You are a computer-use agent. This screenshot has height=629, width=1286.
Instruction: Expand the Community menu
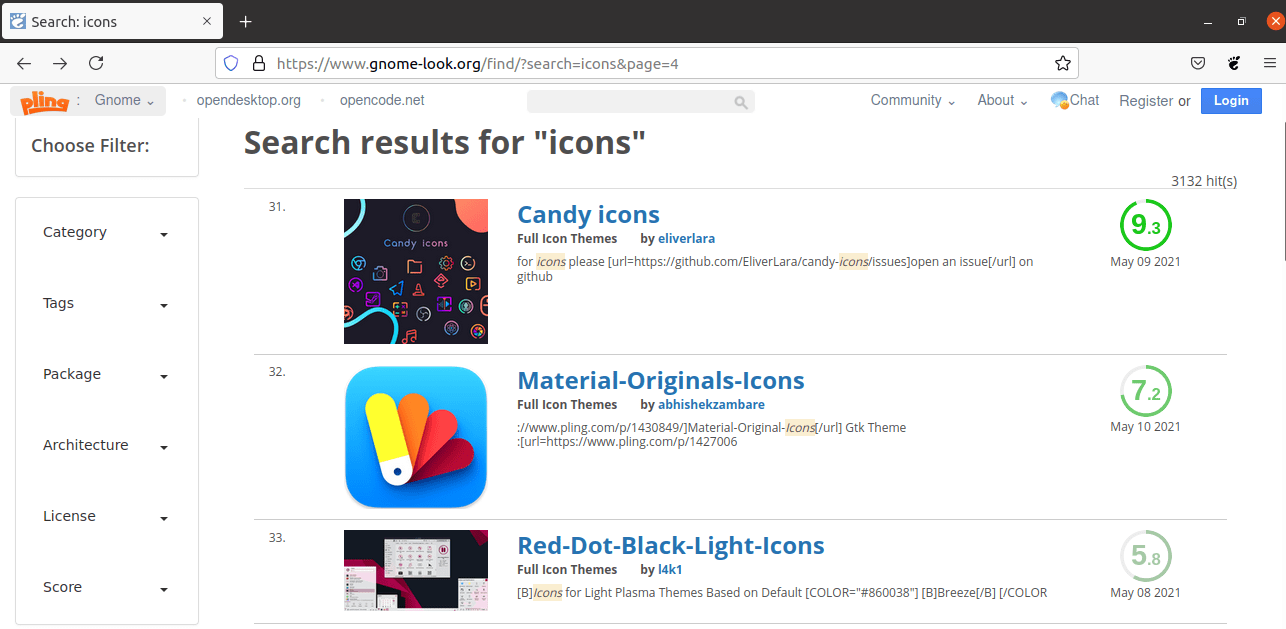click(x=912, y=100)
